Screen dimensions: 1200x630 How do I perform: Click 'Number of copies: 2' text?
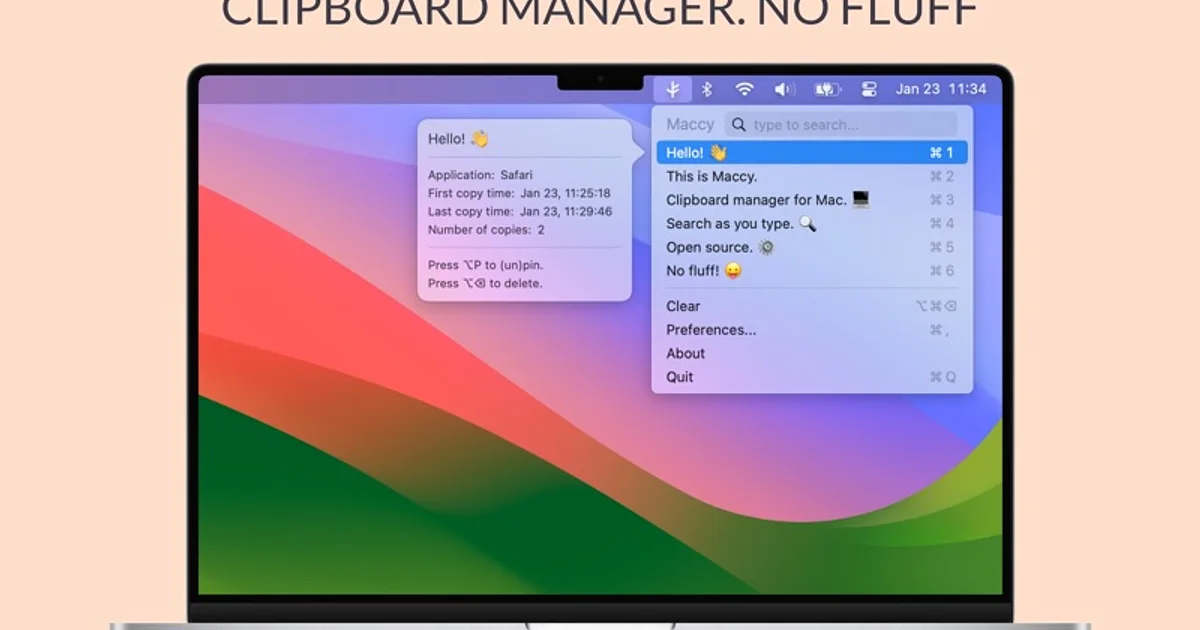[x=486, y=230]
